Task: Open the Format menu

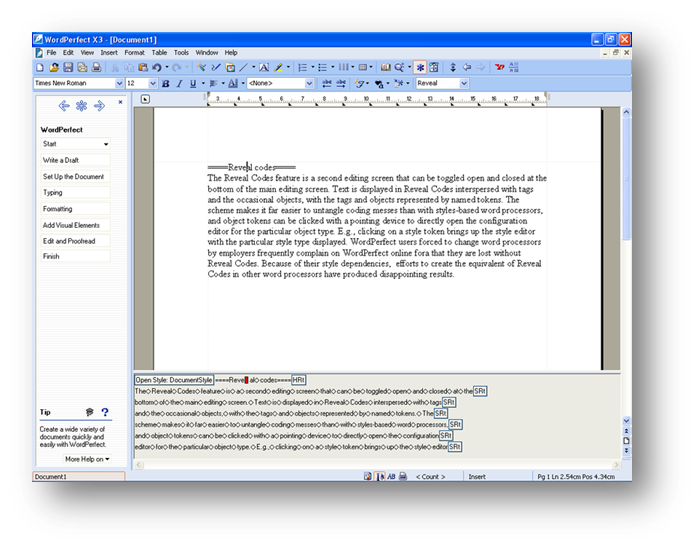Action: point(134,52)
